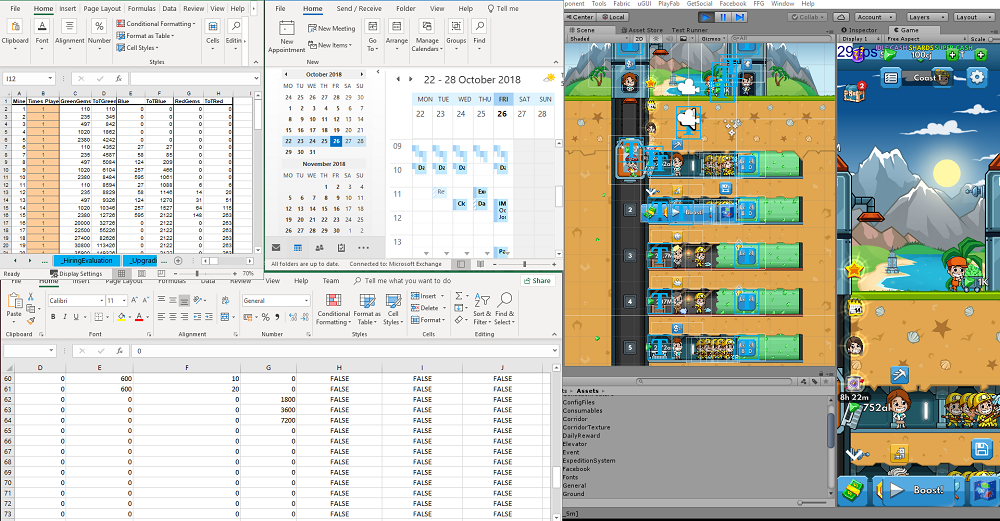
Task: Click New Appointment in Outlook
Action: (286, 36)
